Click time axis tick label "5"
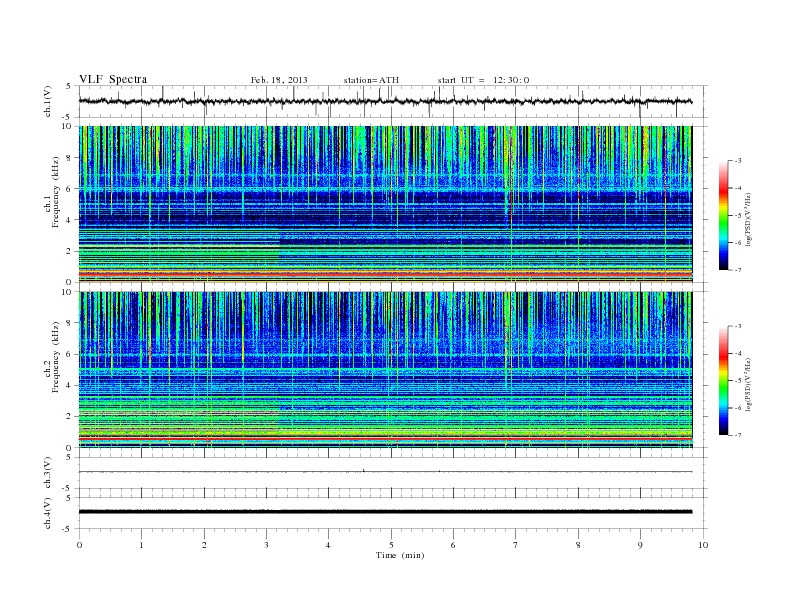 point(391,545)
